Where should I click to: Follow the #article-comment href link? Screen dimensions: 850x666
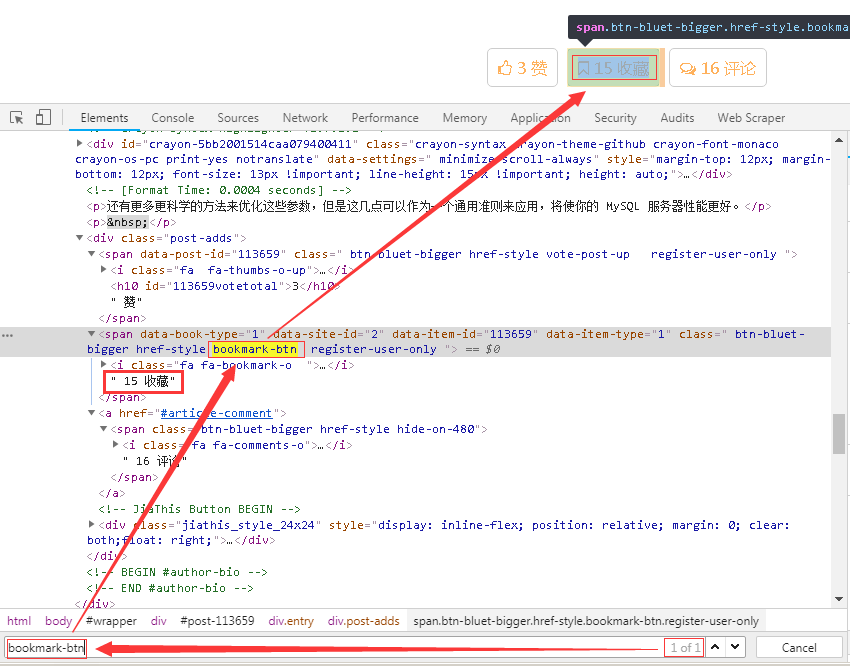pyautogui.click(x=216, y=413)
